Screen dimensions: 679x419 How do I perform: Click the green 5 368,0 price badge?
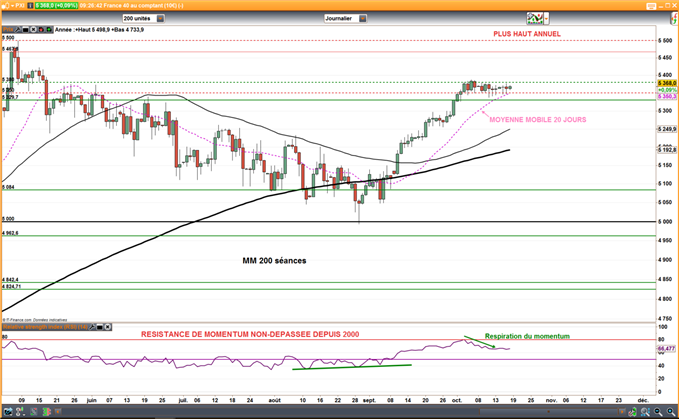click(56, 5)
